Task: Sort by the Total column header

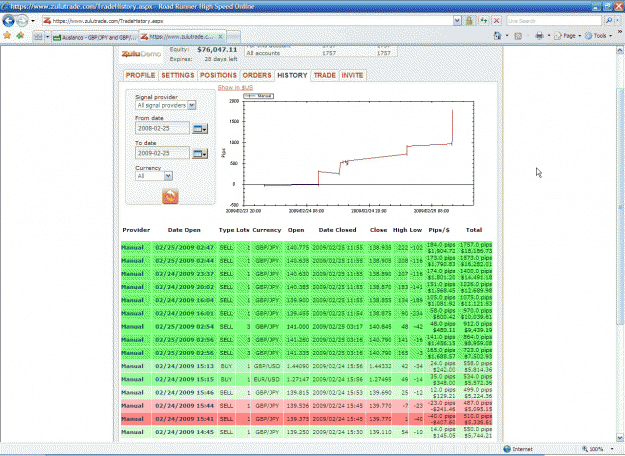Action: click(474, 230)
